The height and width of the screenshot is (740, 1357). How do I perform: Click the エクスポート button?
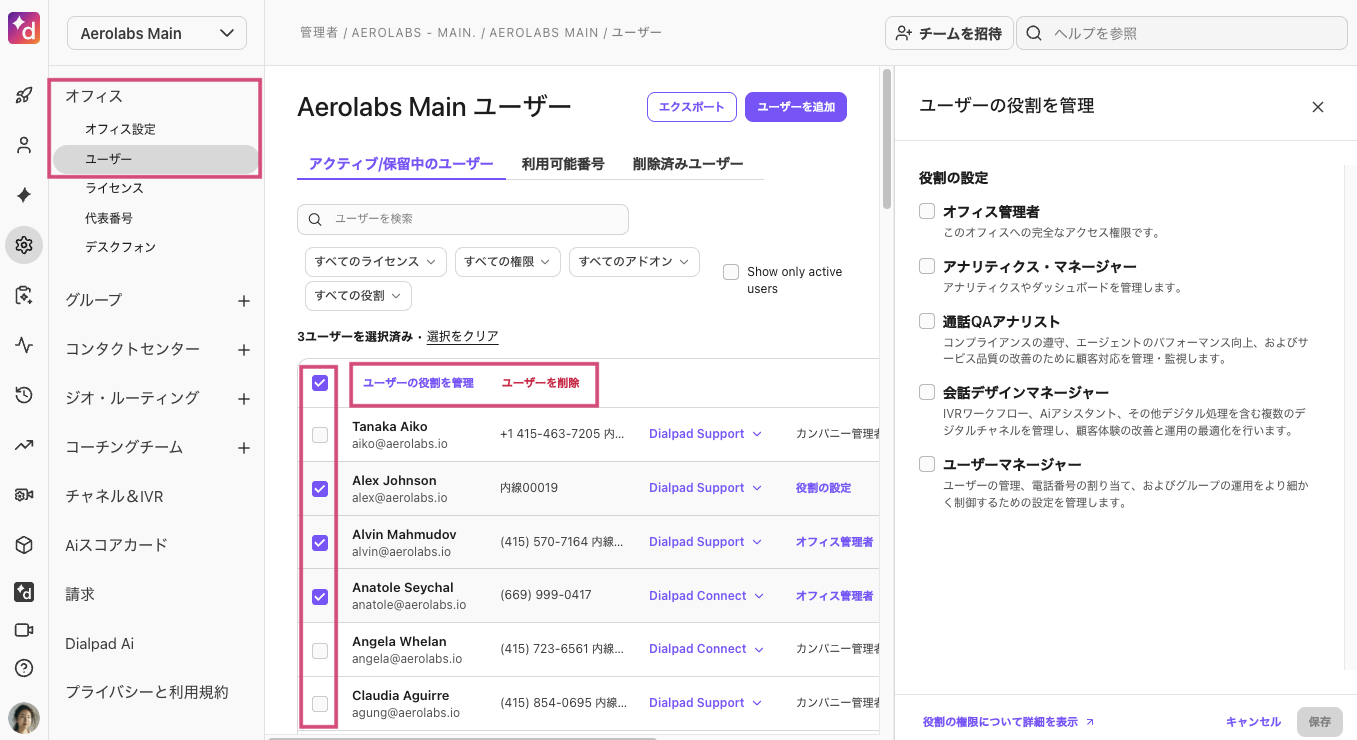692,107
